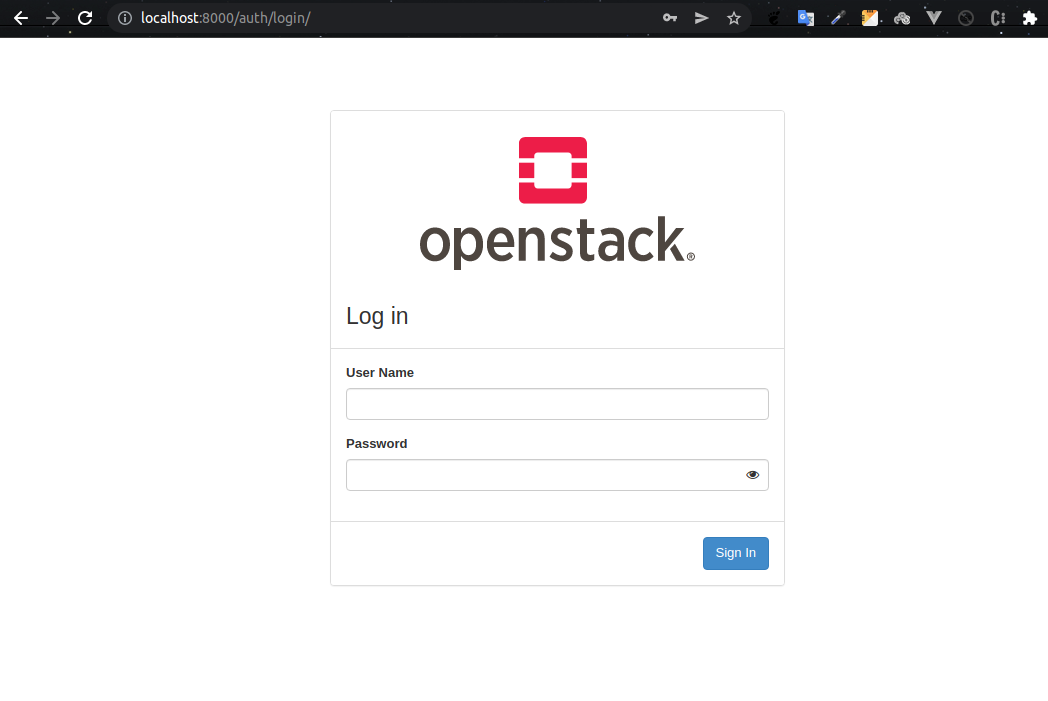Open the greyed-out circular extension
The width and height of the screenshot is (1048, 701).
pos(966,18)
